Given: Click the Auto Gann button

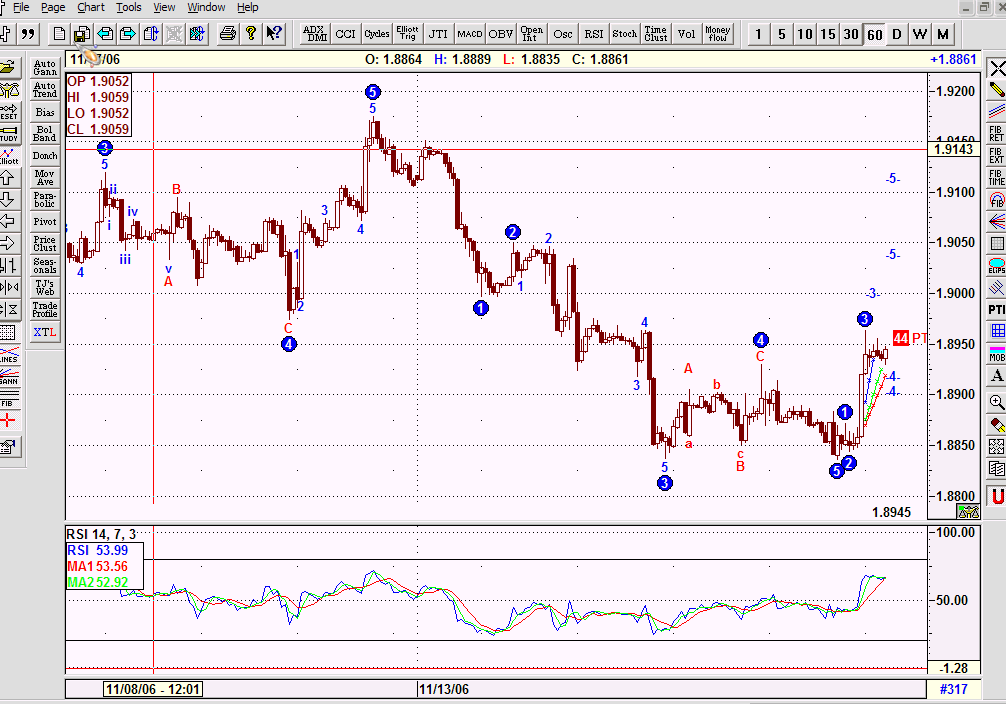Looking at the screenshot, I should tap(45, 67).
